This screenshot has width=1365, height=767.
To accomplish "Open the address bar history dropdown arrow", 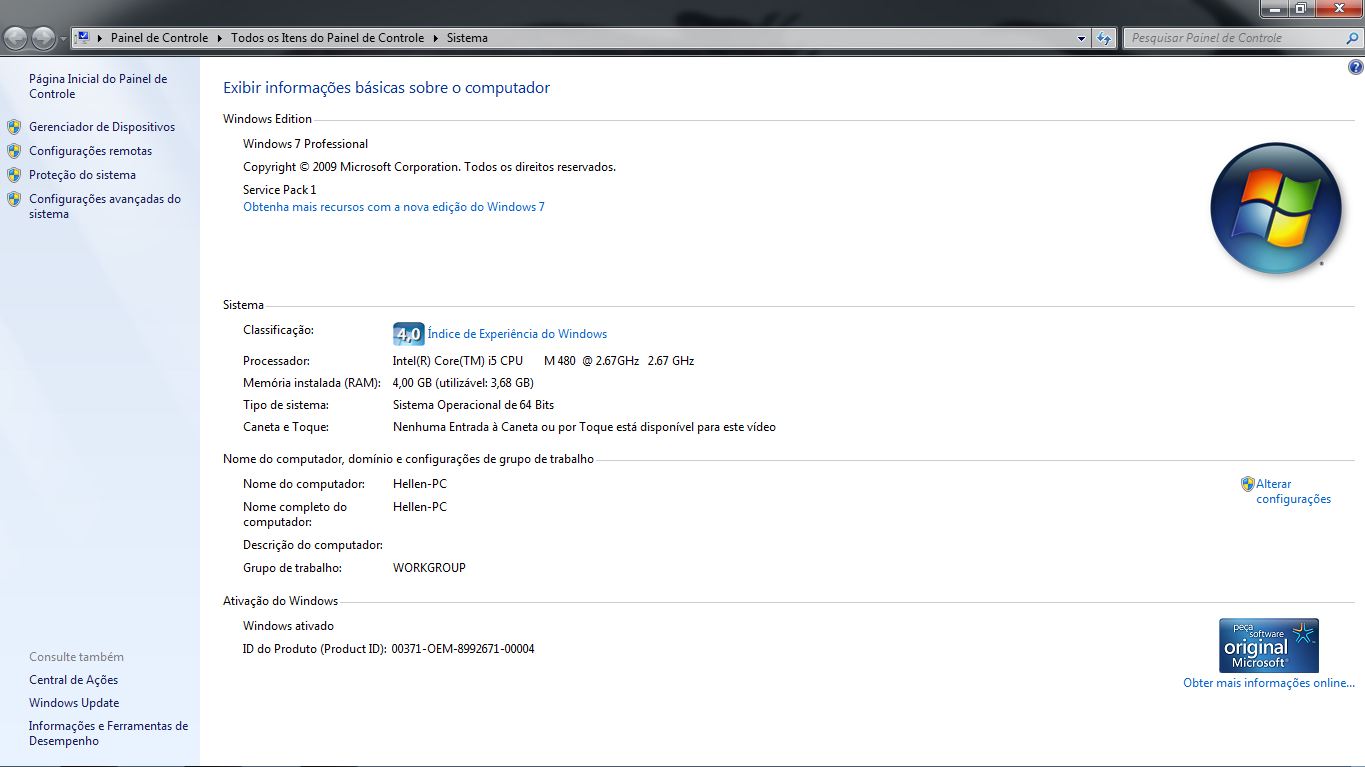I will click(1081, 38).
